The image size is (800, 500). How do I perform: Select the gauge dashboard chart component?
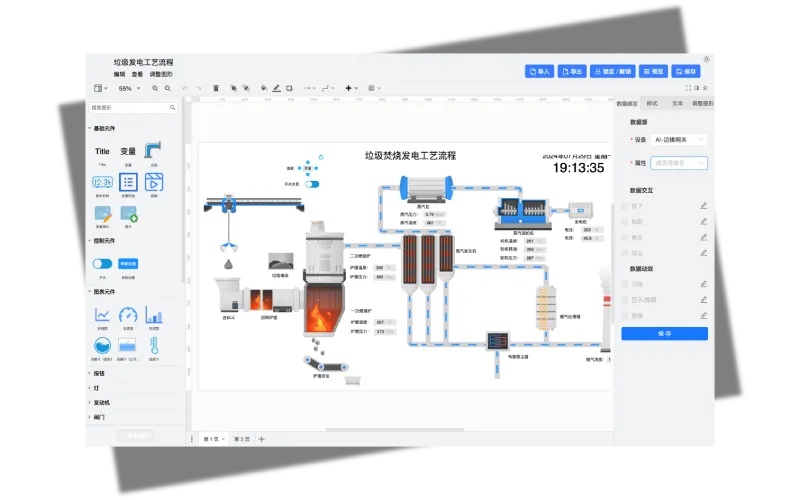click(128, 316)
